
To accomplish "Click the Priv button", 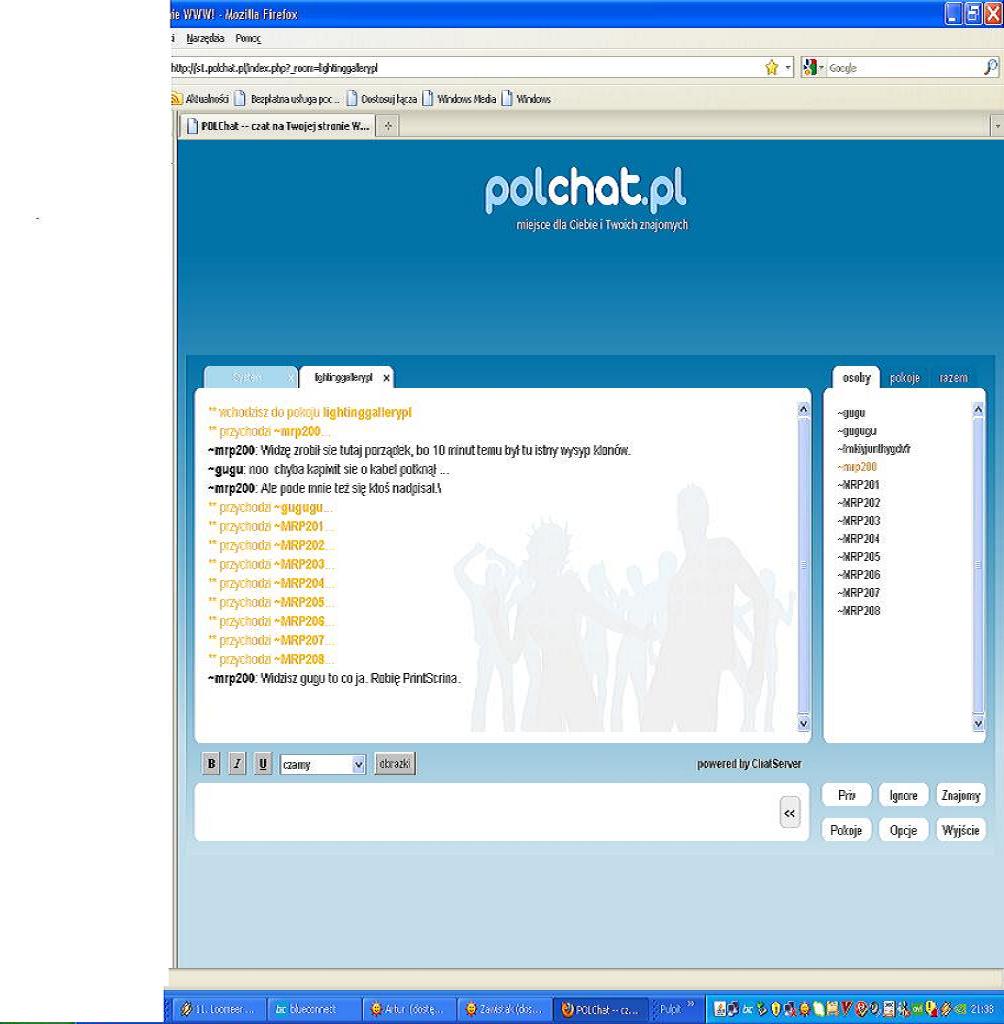I will point(847,795).
